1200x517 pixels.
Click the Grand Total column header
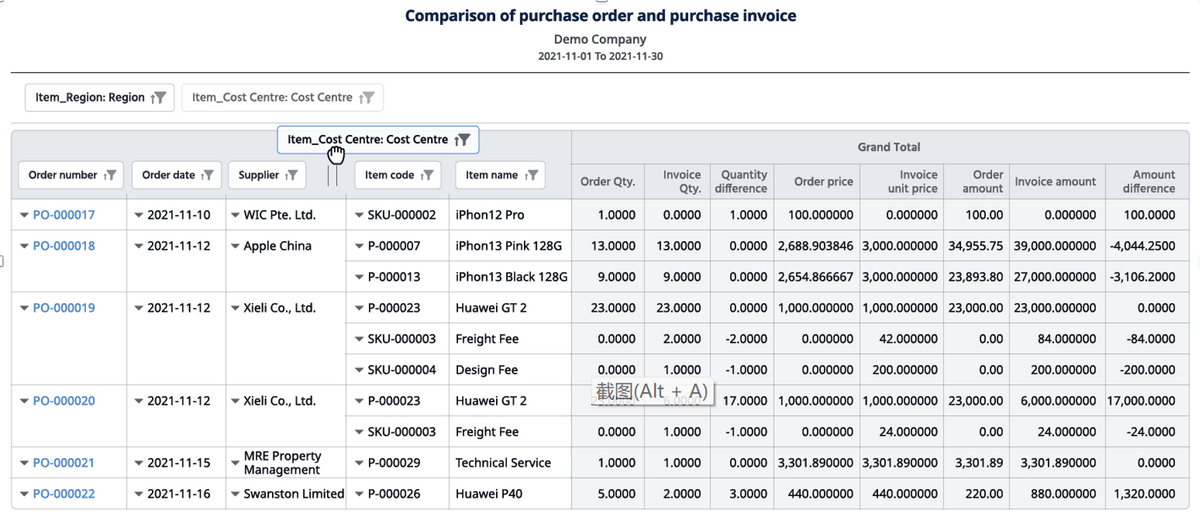click(x=888, y=147)
